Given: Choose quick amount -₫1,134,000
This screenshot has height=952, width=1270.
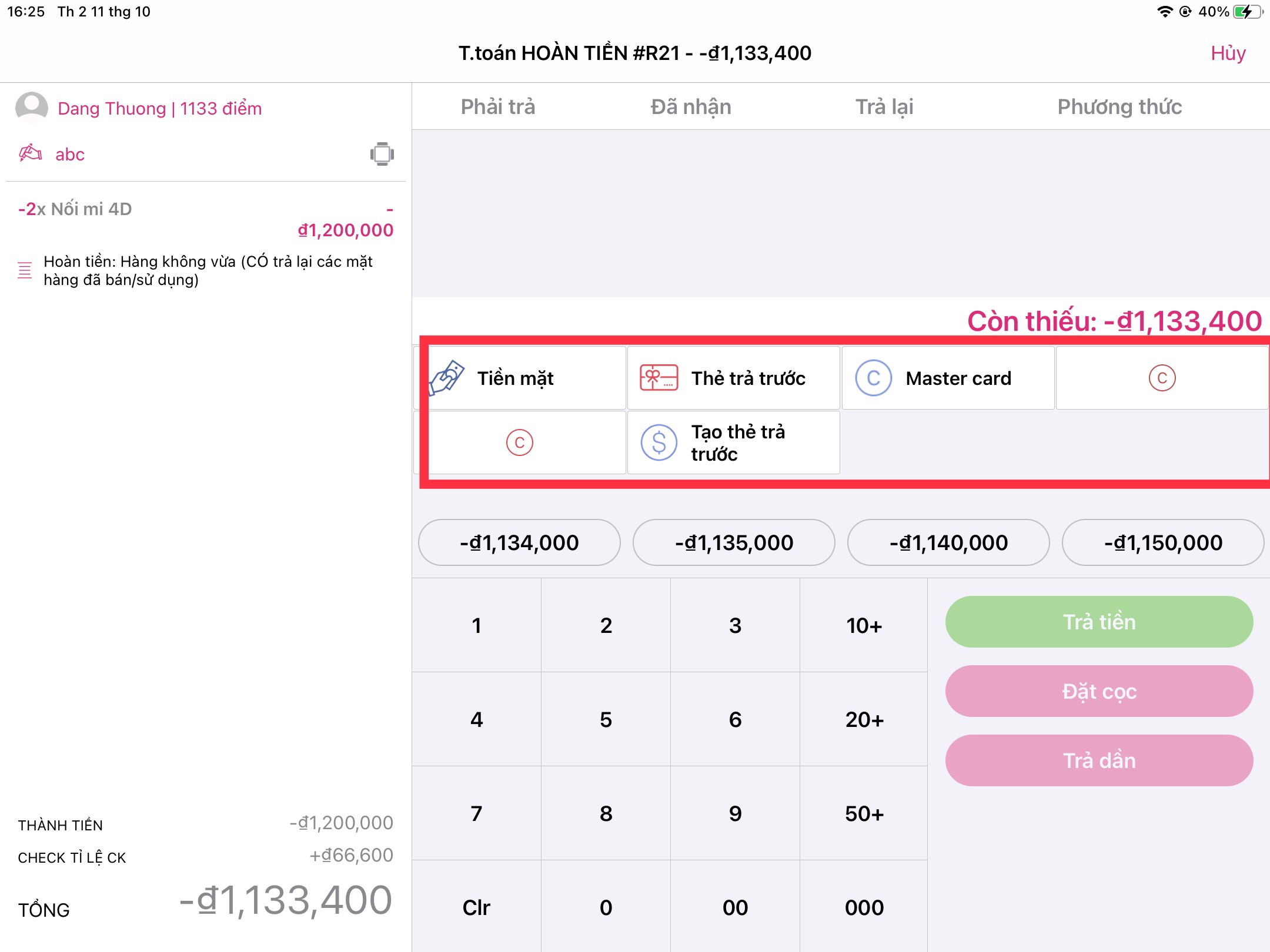Looking at the screenshot, I should click(x=519, y=542).
